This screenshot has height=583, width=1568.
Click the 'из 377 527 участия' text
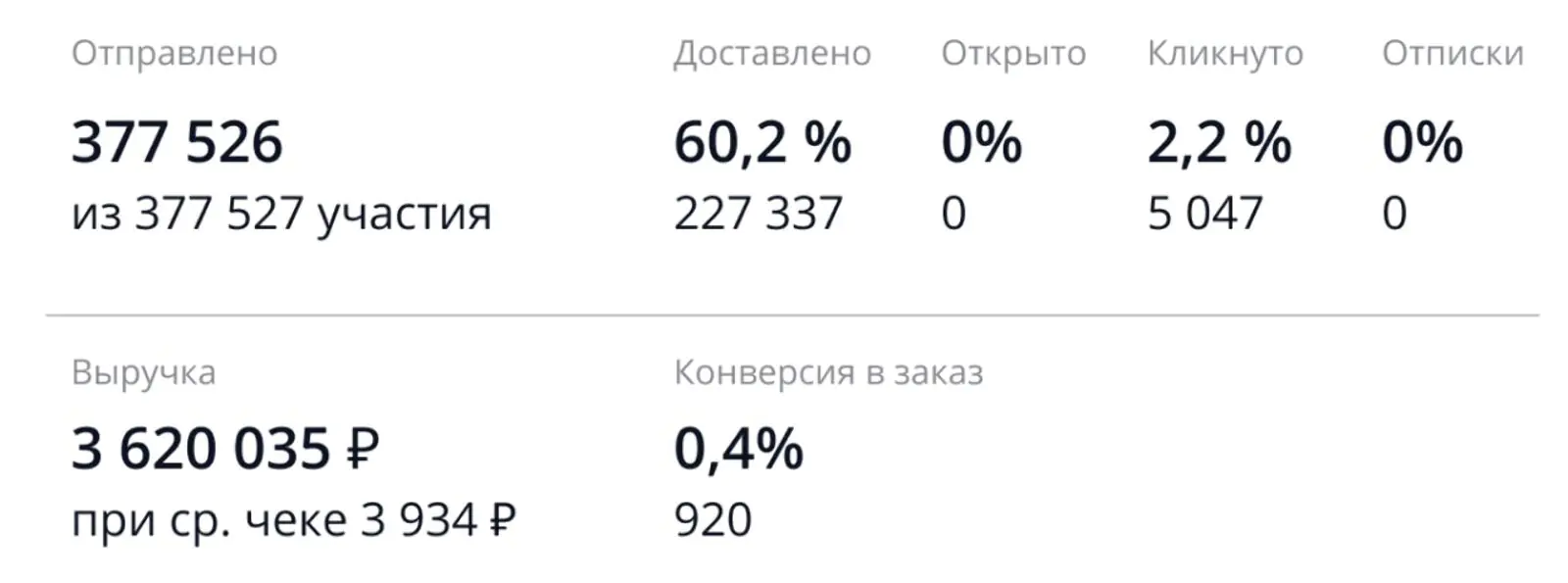(281, 214)
